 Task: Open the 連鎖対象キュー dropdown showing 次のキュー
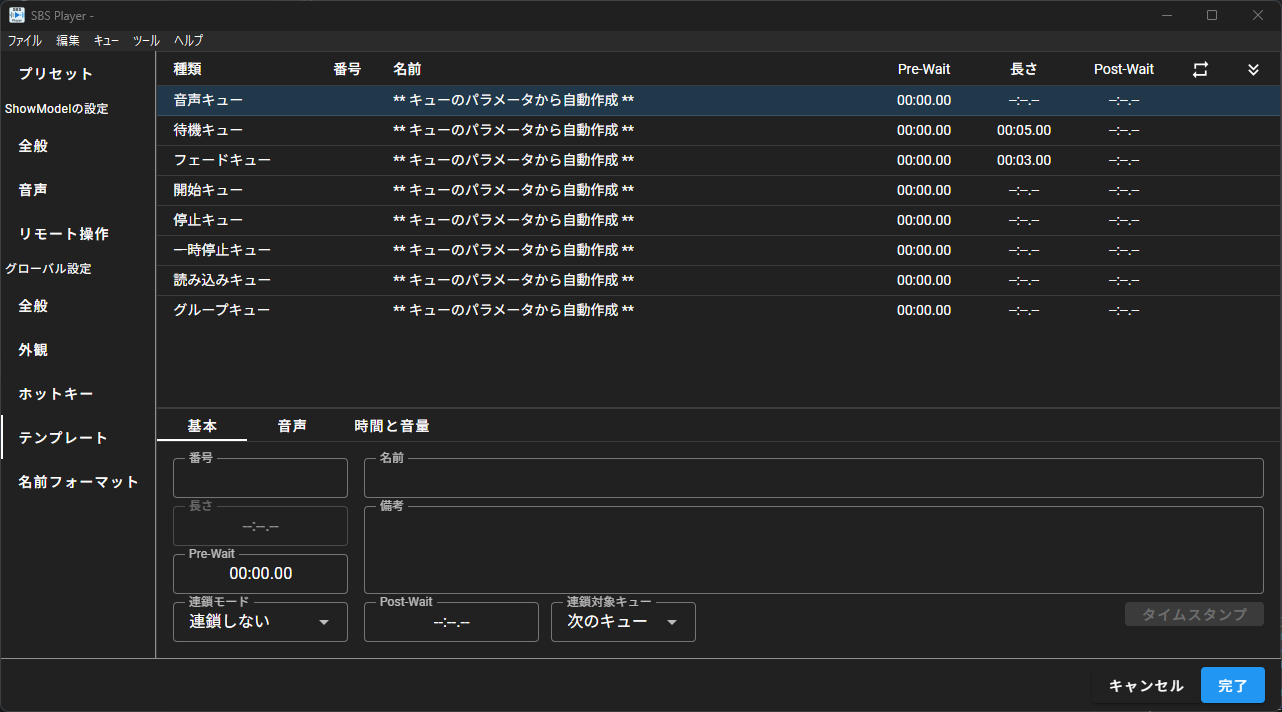(622, 621)
